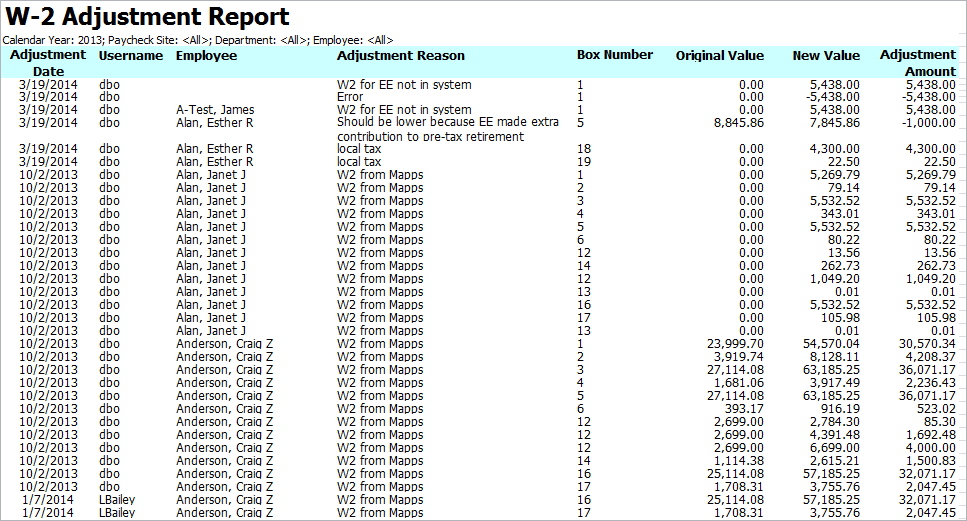Click the adjustment amount 30,570.34

[x=927, y=343]
